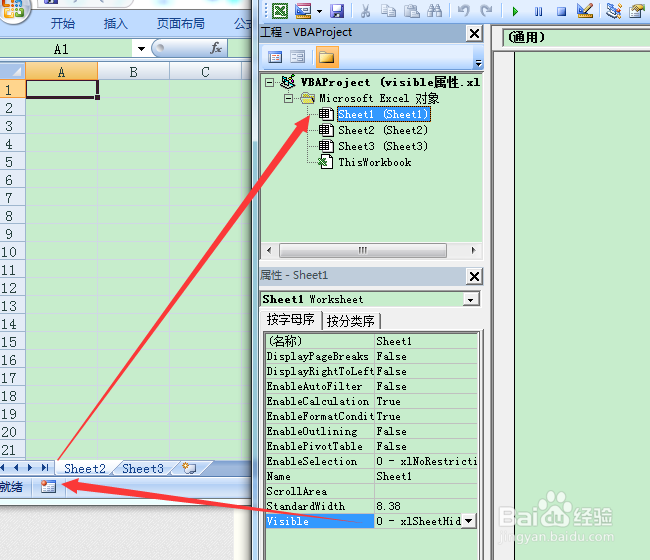Screen dimensions: 650x560
Task: Click the ScrollArea property value field
Action: [426, 491]
